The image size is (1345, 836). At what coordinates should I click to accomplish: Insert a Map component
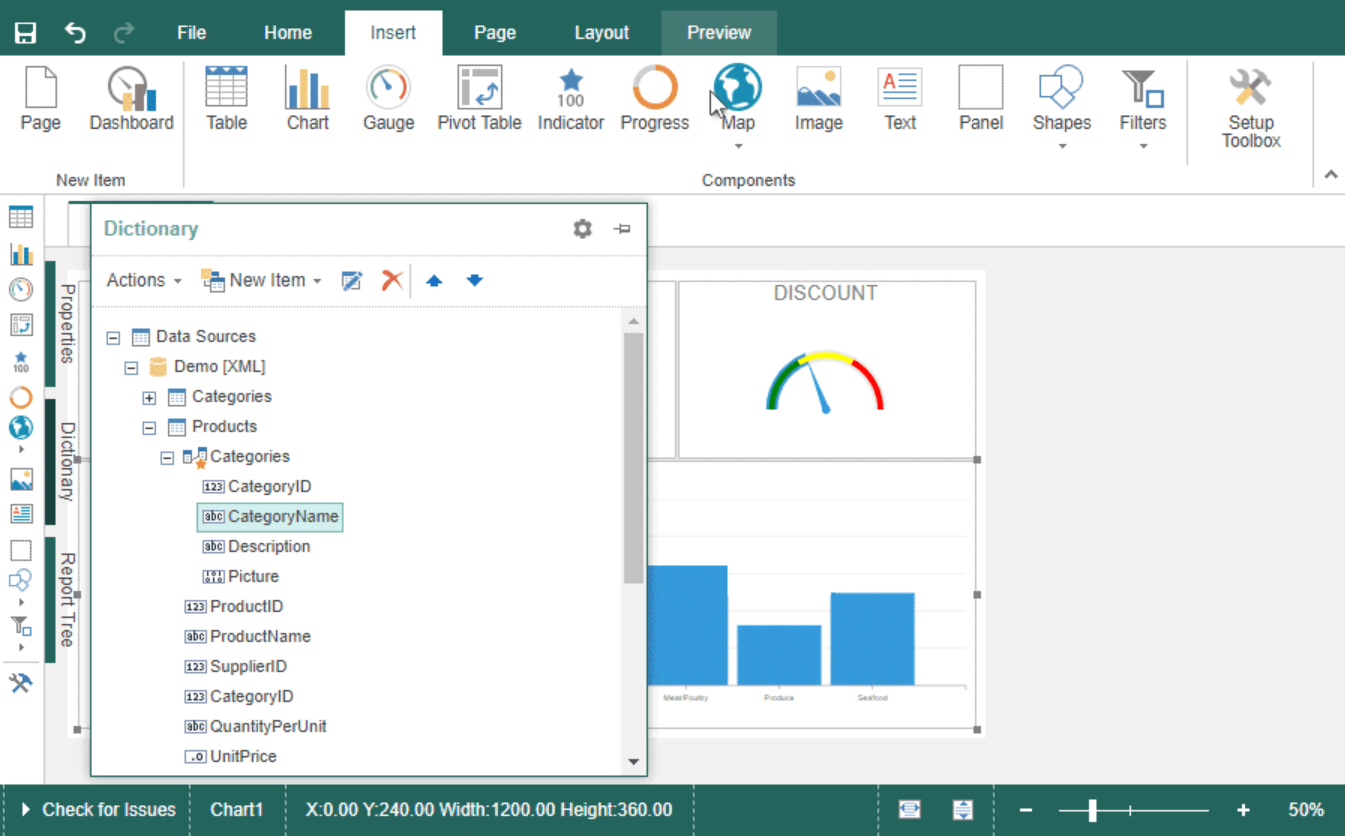[738, 97]
